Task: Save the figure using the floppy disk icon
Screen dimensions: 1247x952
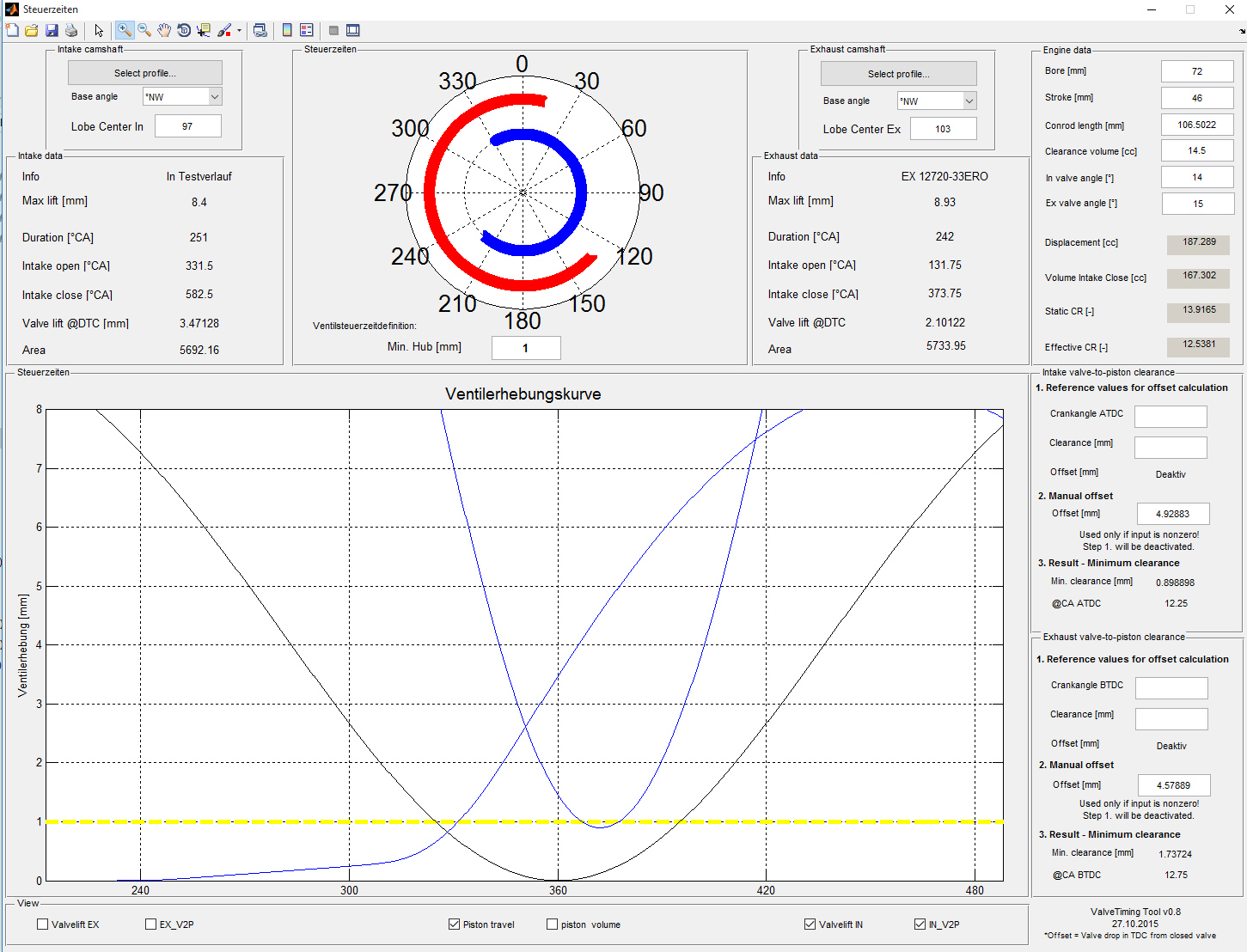Action: [52, 31]
